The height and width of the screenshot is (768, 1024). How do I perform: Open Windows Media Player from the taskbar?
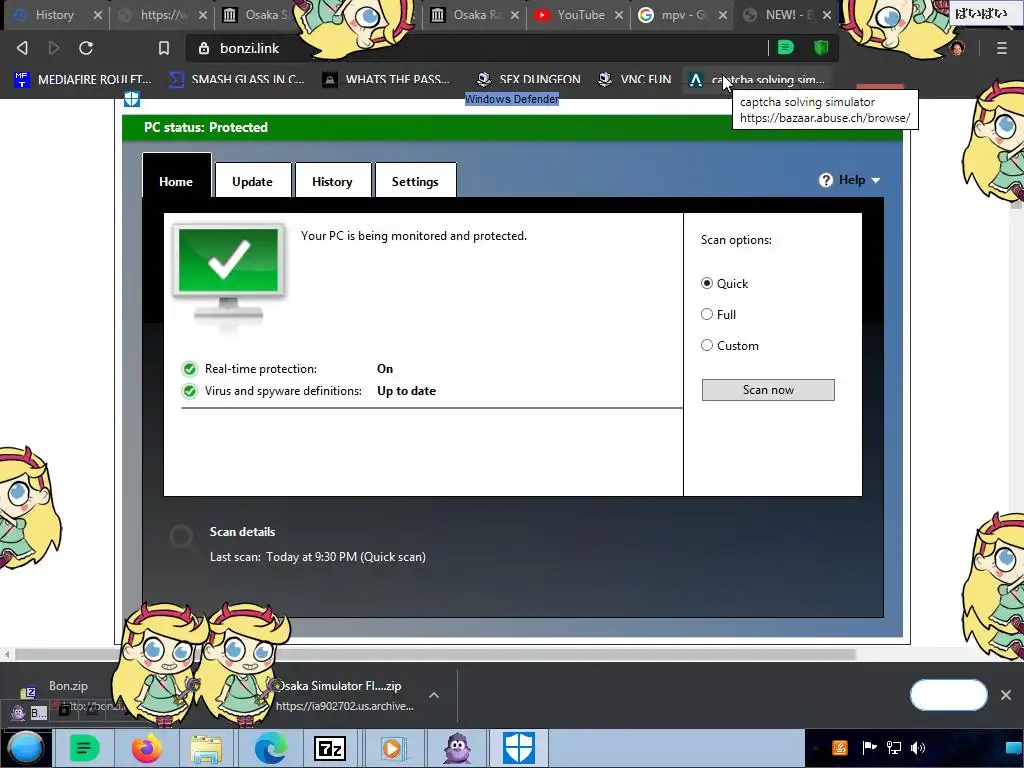pos(393,748)
